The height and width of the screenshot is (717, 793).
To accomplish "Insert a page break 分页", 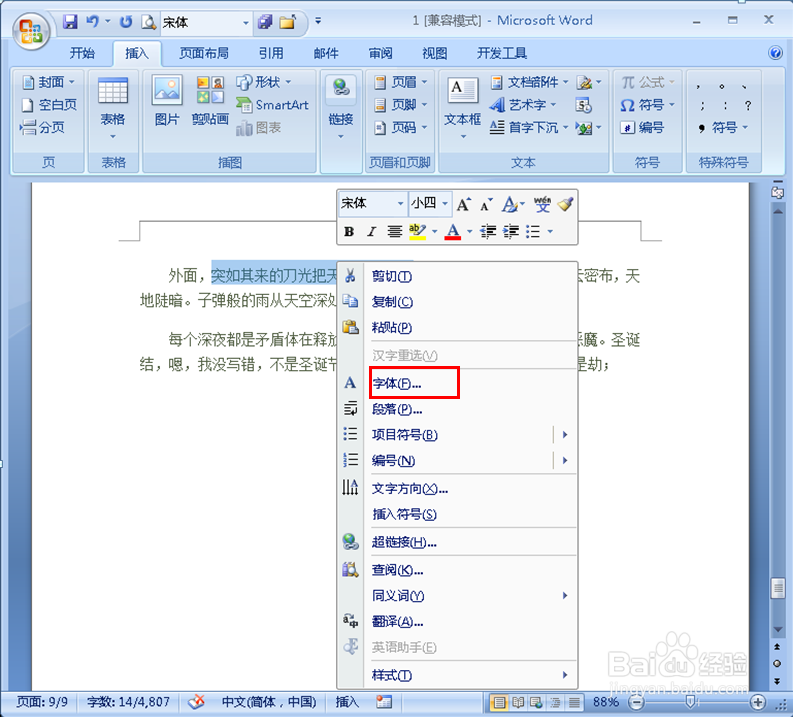I will click(43, 127).
